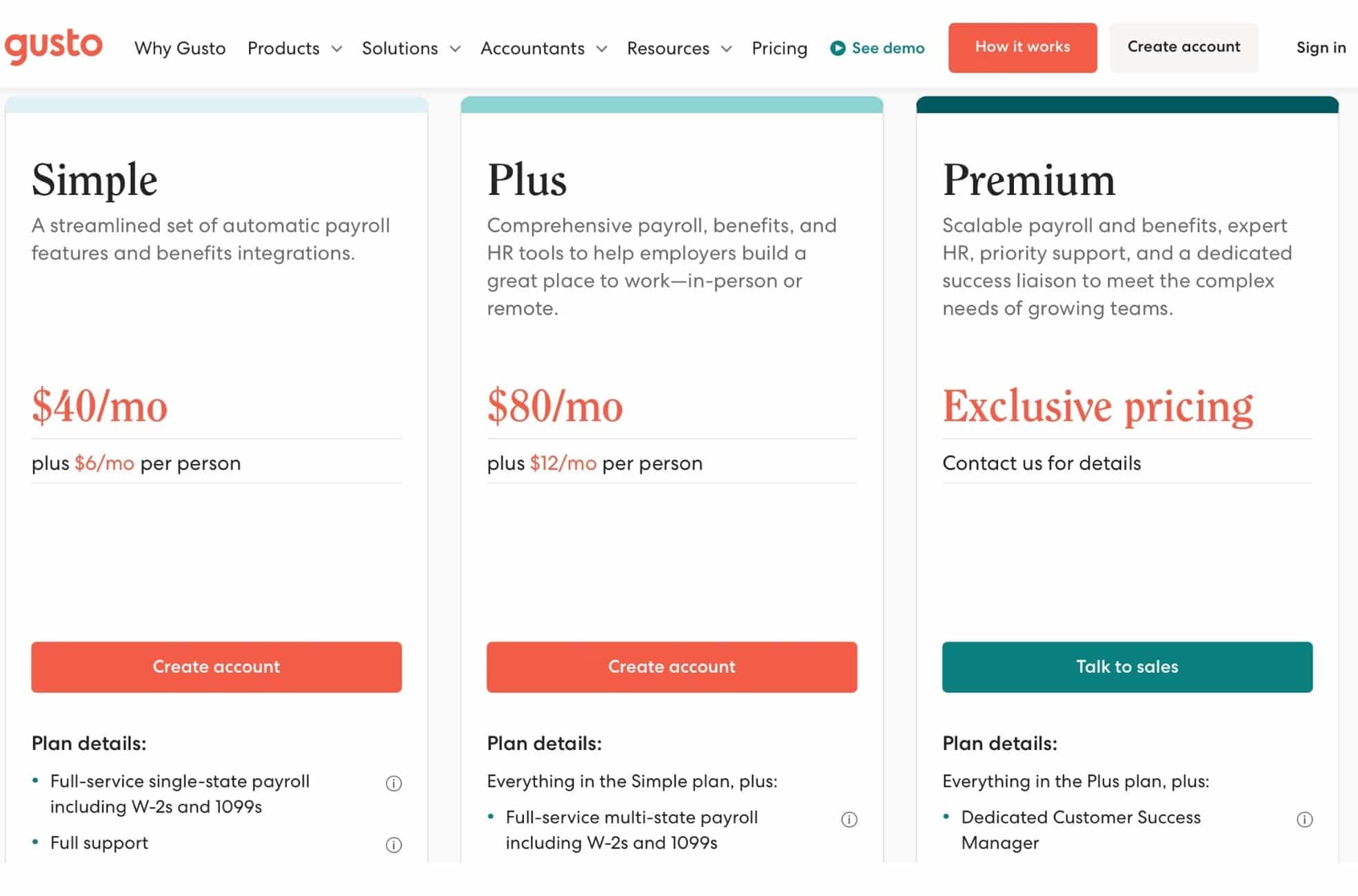
Task: Click Contact us for details text
Action: 1041,463
